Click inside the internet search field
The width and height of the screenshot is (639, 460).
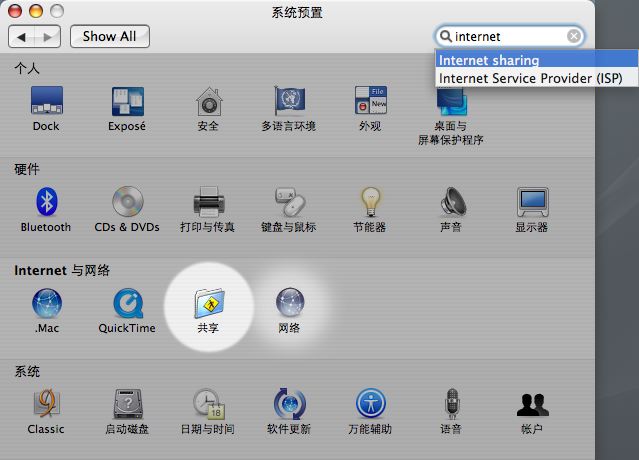point(509,36)
